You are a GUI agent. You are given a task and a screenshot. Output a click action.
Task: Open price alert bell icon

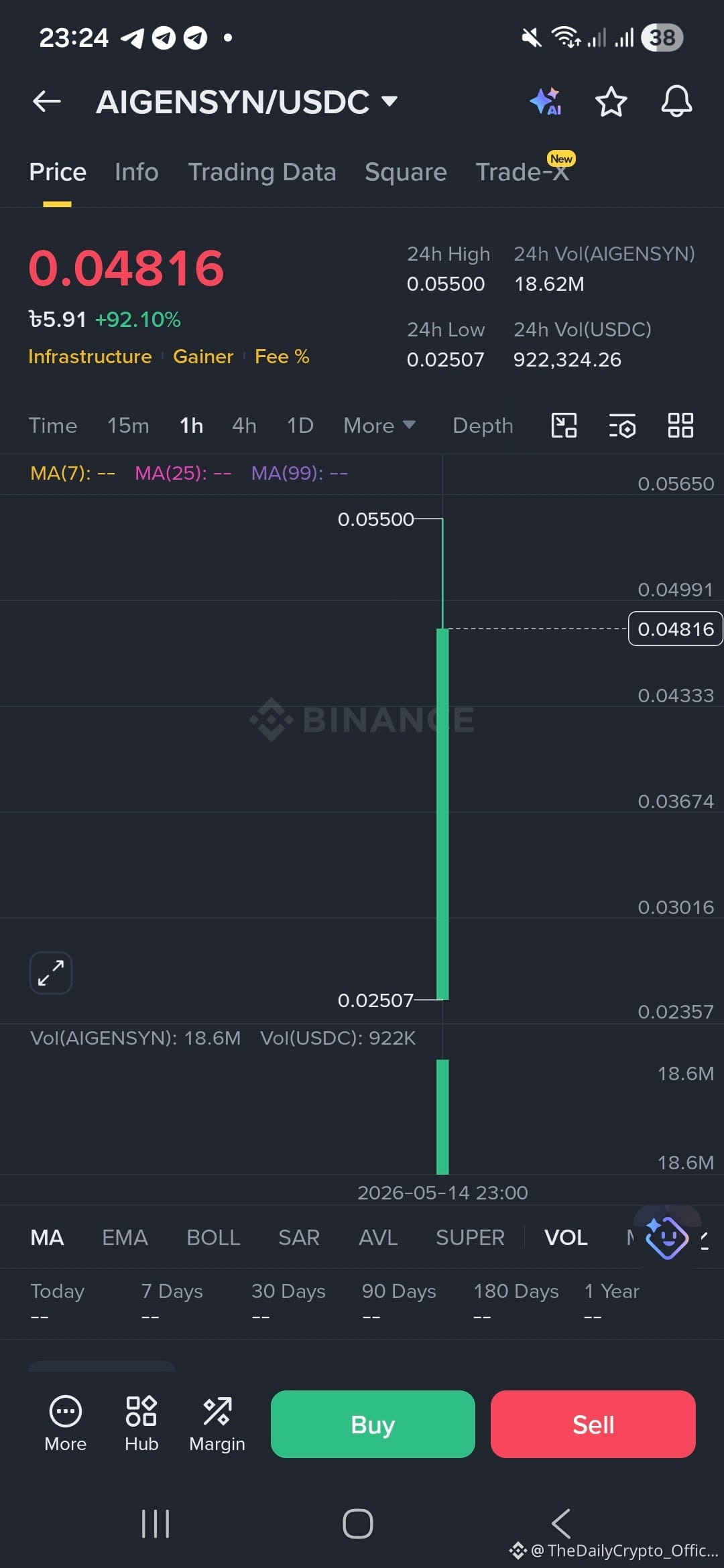[x=676, y=102]
